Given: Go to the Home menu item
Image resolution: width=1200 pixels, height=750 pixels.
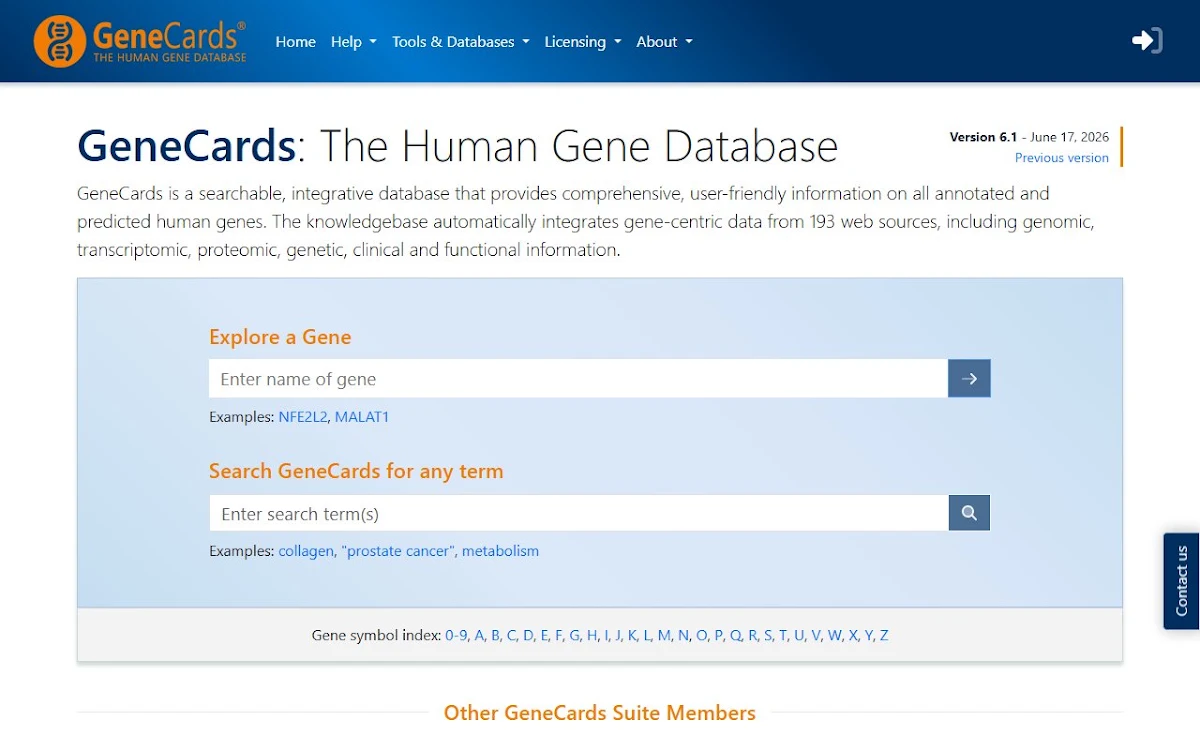Looking at the screenshot, I should click(295, 41).
